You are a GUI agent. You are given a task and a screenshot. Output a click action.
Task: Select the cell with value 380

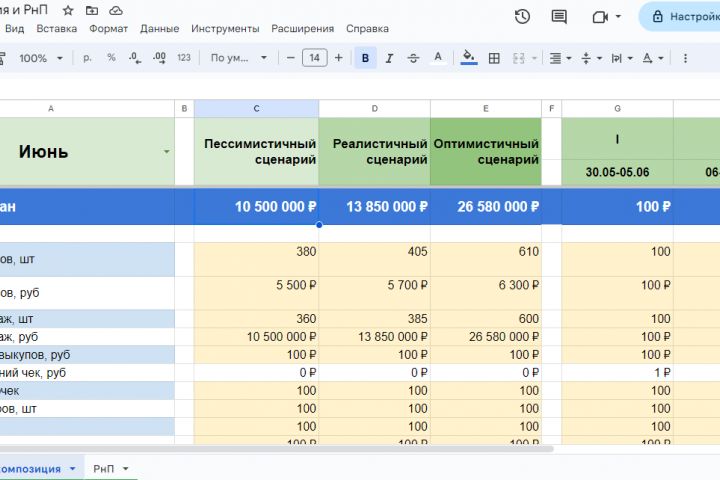(x=256, y=260)
